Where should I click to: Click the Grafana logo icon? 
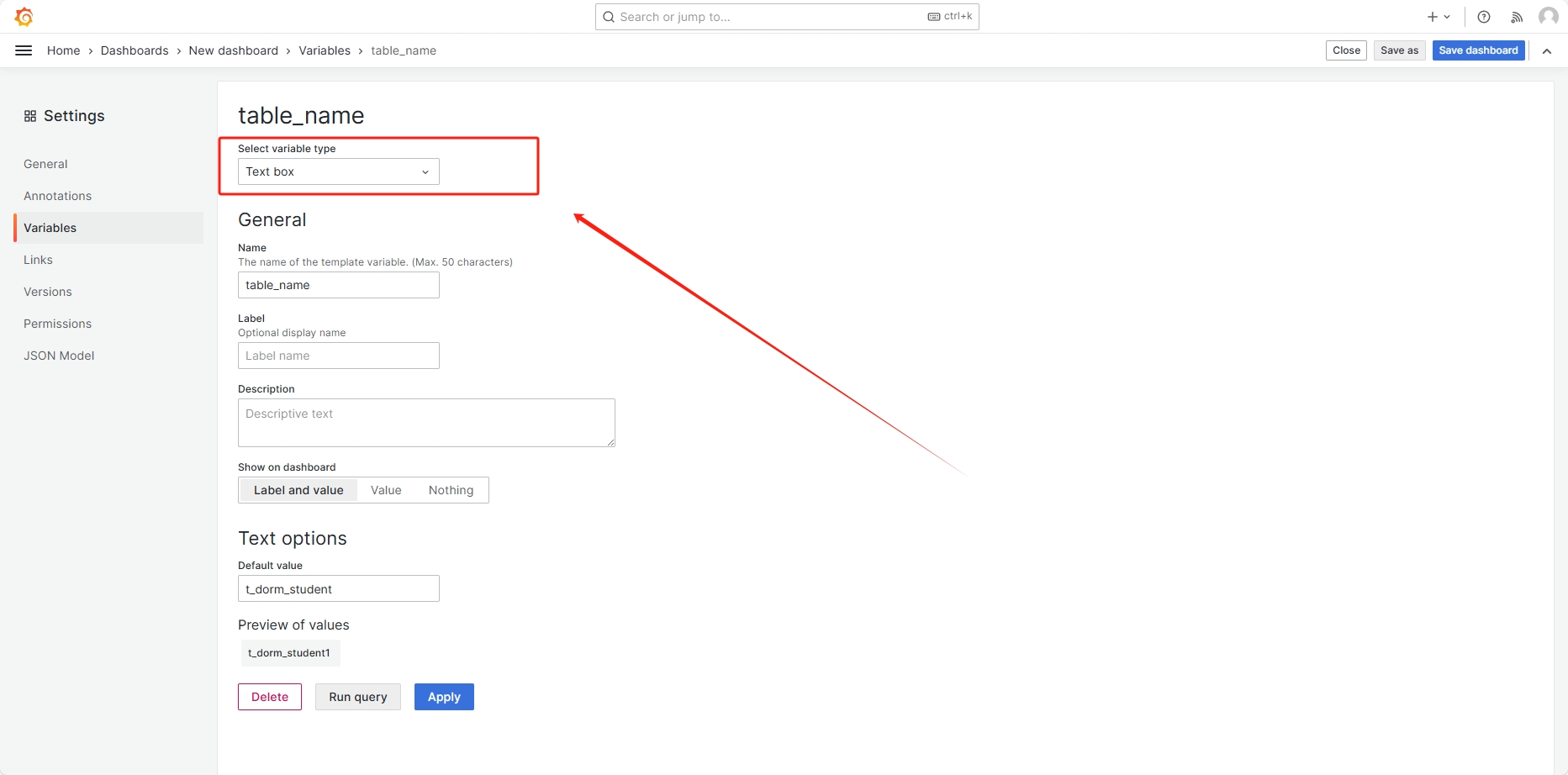[x=24, y=17]
